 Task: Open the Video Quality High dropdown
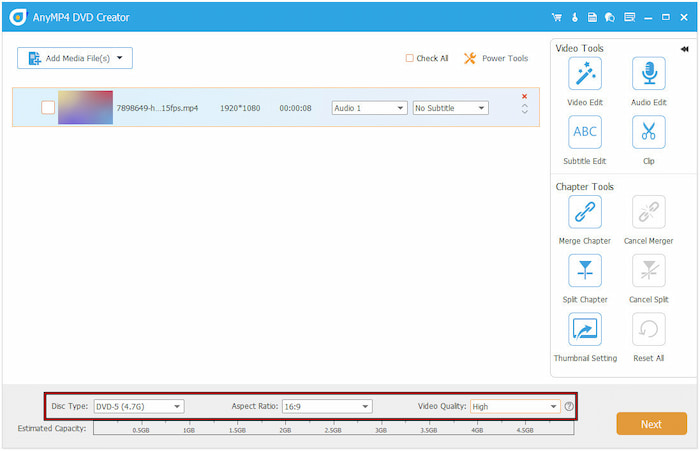(514, 406)
